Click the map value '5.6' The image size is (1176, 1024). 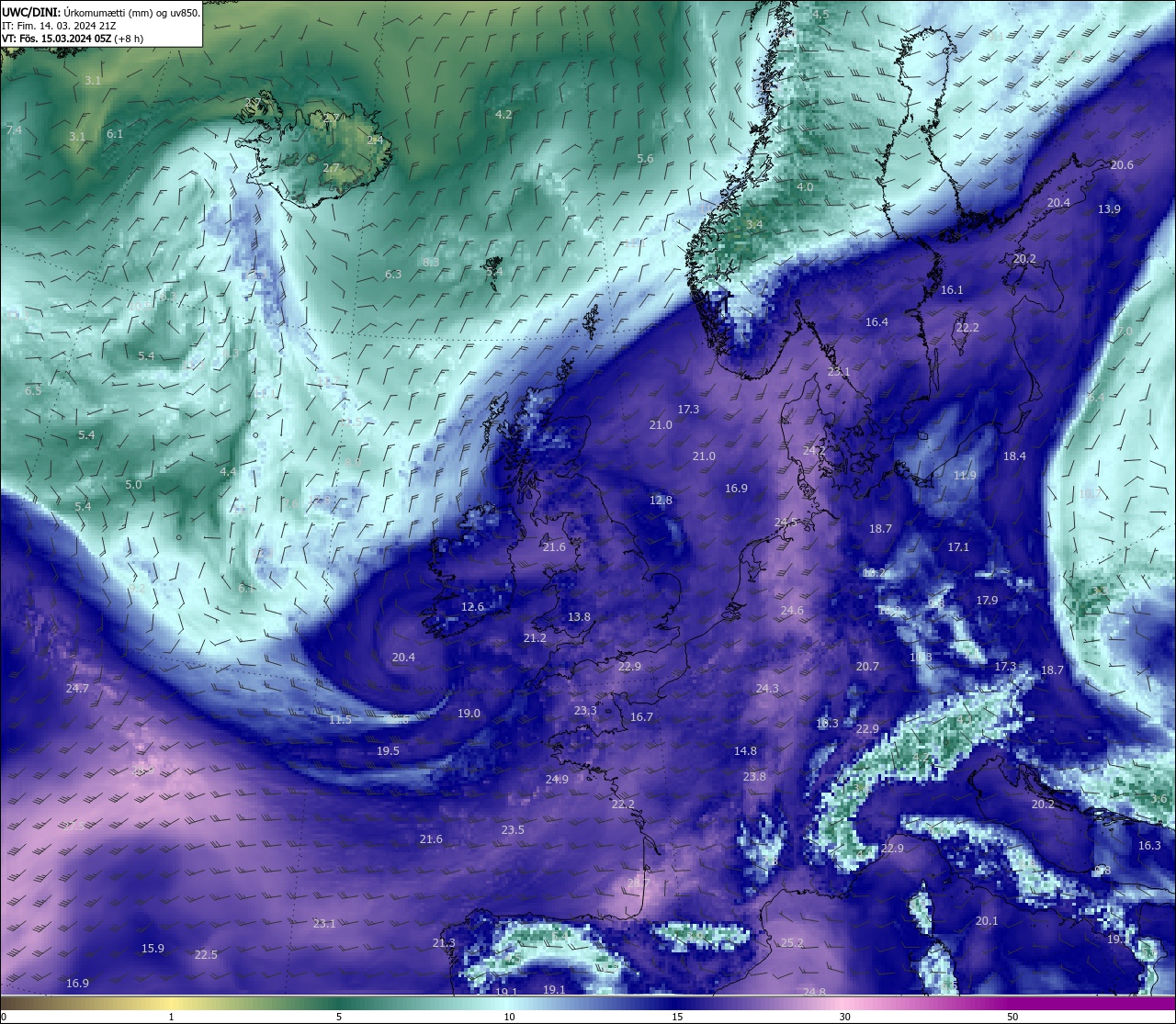645,158
